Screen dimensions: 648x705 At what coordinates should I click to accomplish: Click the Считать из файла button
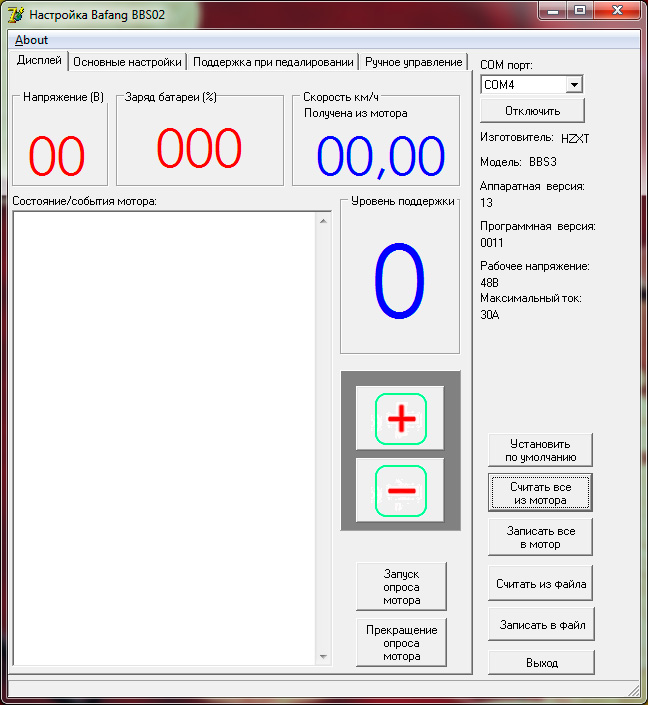pos(541,583)
